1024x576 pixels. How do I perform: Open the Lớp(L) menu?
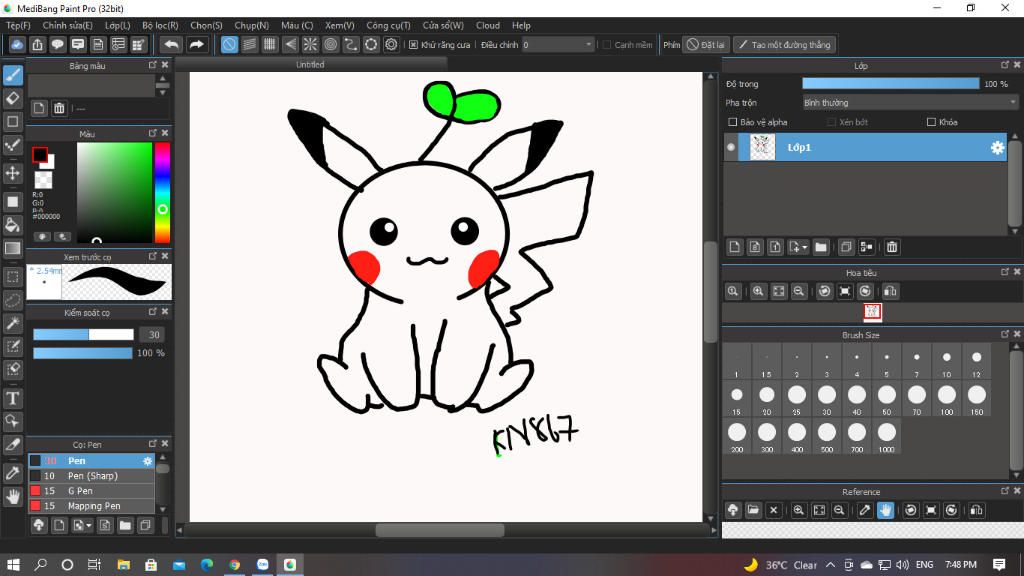coord(118,25)
